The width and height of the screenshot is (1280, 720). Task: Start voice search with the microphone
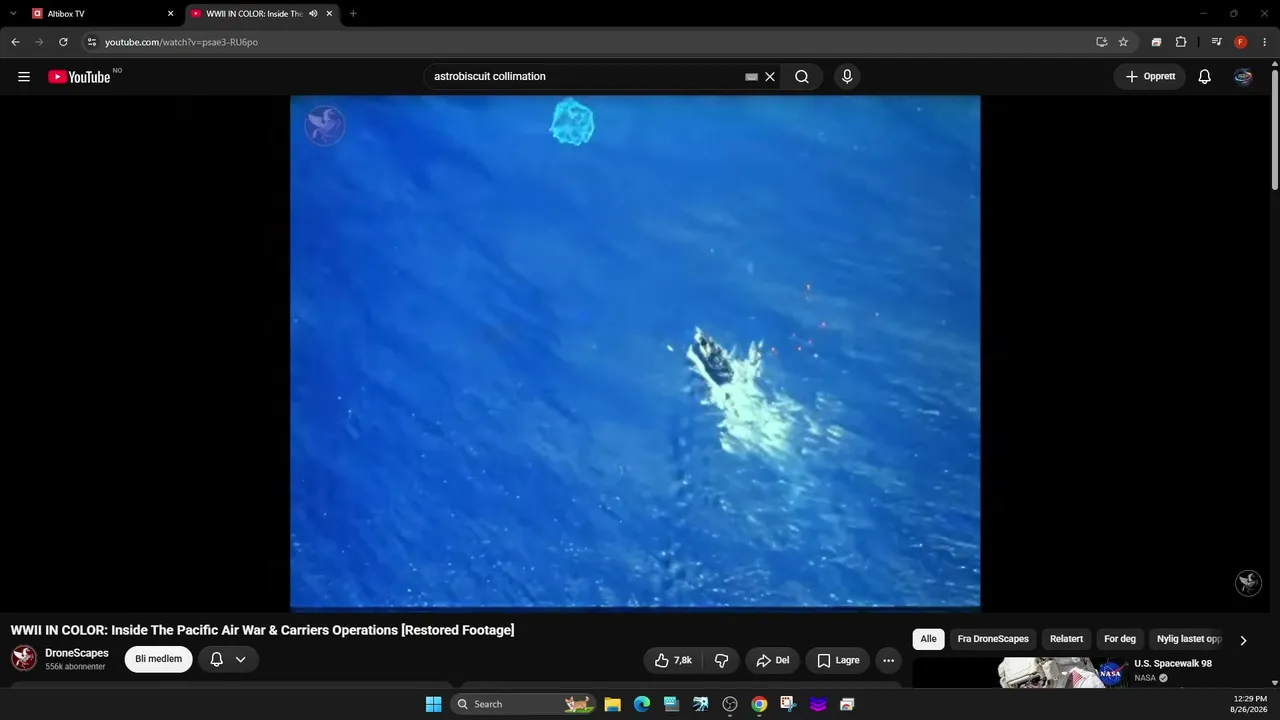tap(847, 77)
